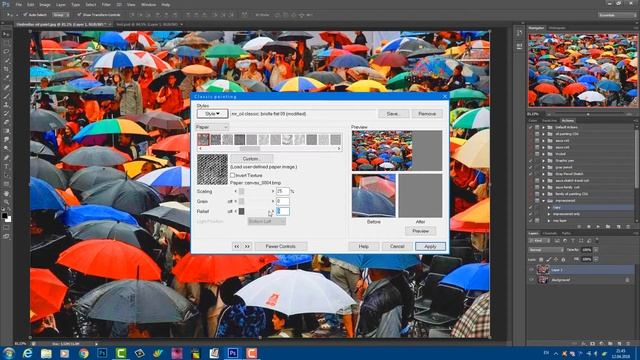
Task: Click the Fewer Controls button
Action: coord(280,246)
